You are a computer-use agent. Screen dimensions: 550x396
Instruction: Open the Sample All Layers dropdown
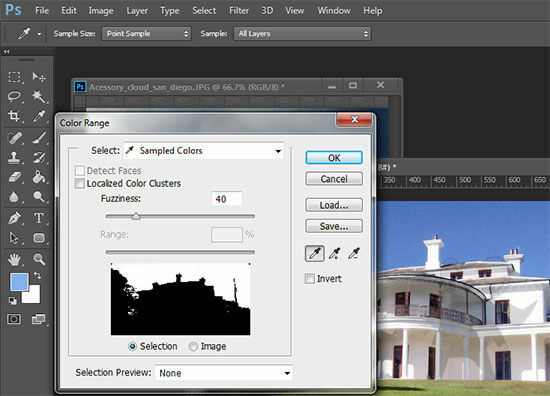[x=302, y=34]
